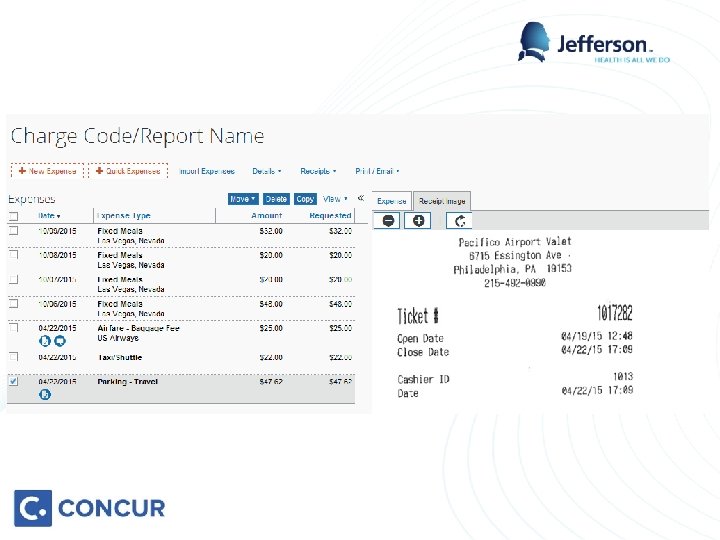Sort by the Date column header

pyautogui.click(x=49, y=215)
